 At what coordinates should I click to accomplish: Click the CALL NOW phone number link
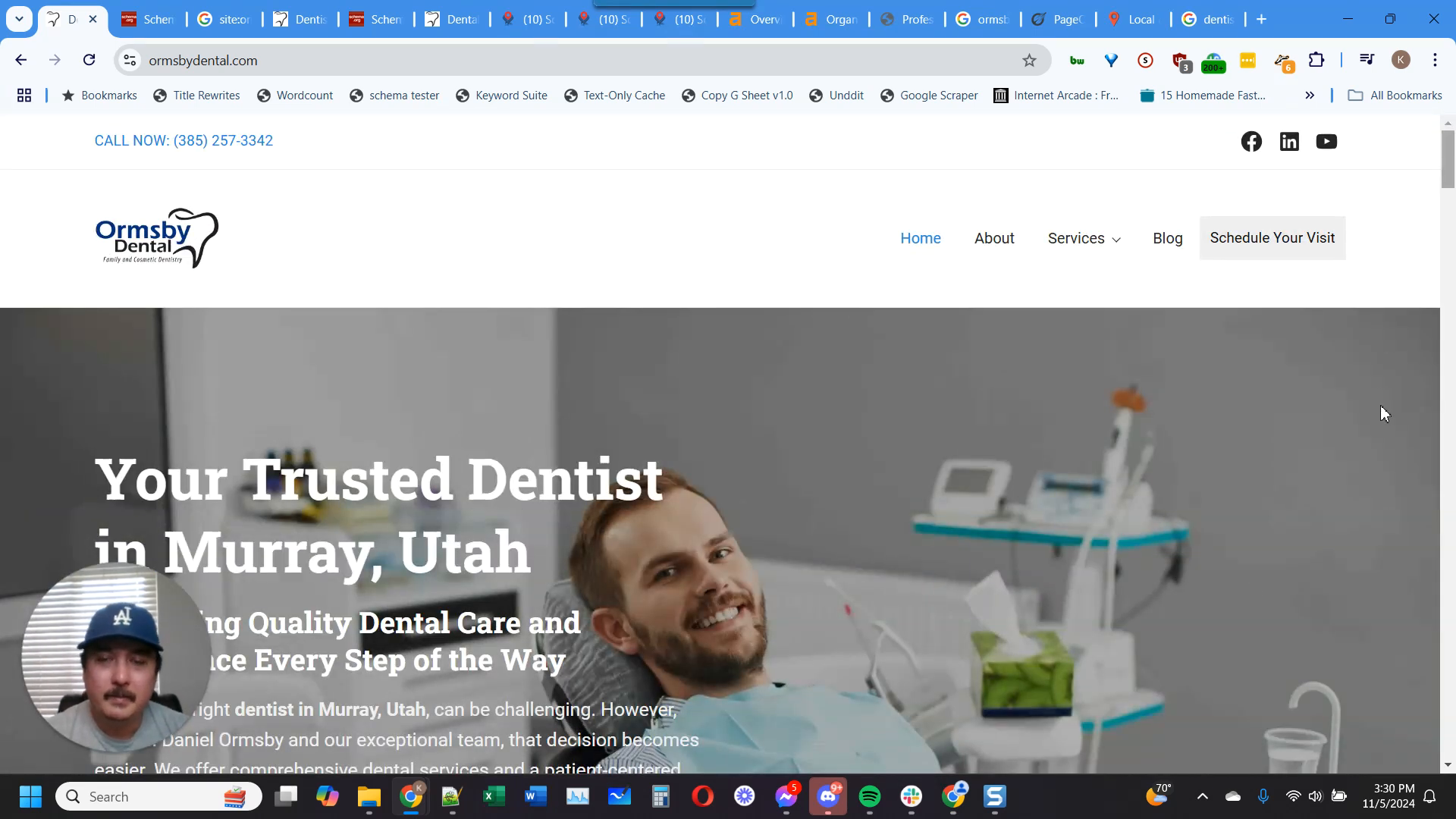(x=184, y=141)
